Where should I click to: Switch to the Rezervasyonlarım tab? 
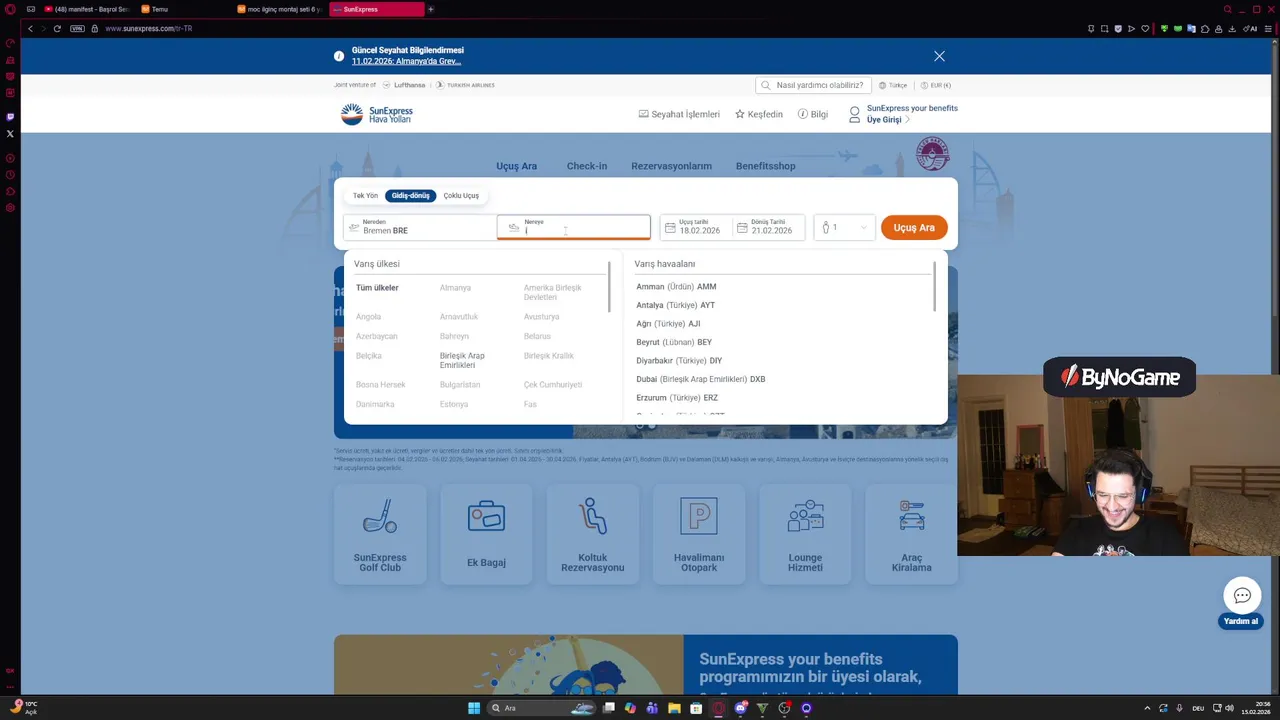click(671, 166)
